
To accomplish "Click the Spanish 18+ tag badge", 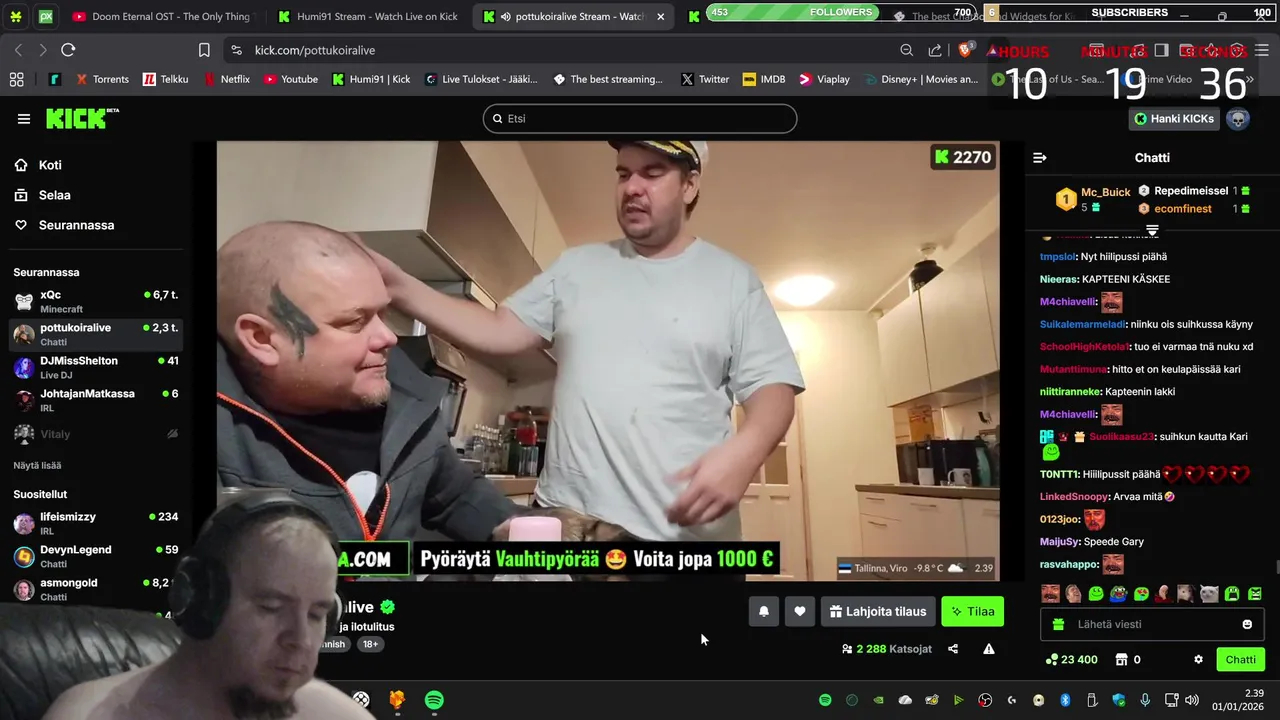I will click(370, 644).
